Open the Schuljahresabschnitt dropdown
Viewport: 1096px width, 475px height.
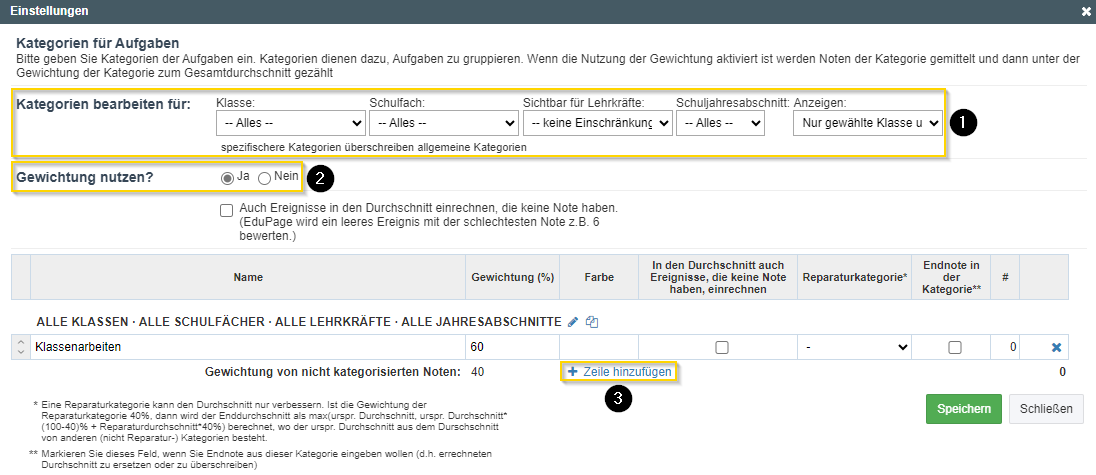[x=720, y=124]
